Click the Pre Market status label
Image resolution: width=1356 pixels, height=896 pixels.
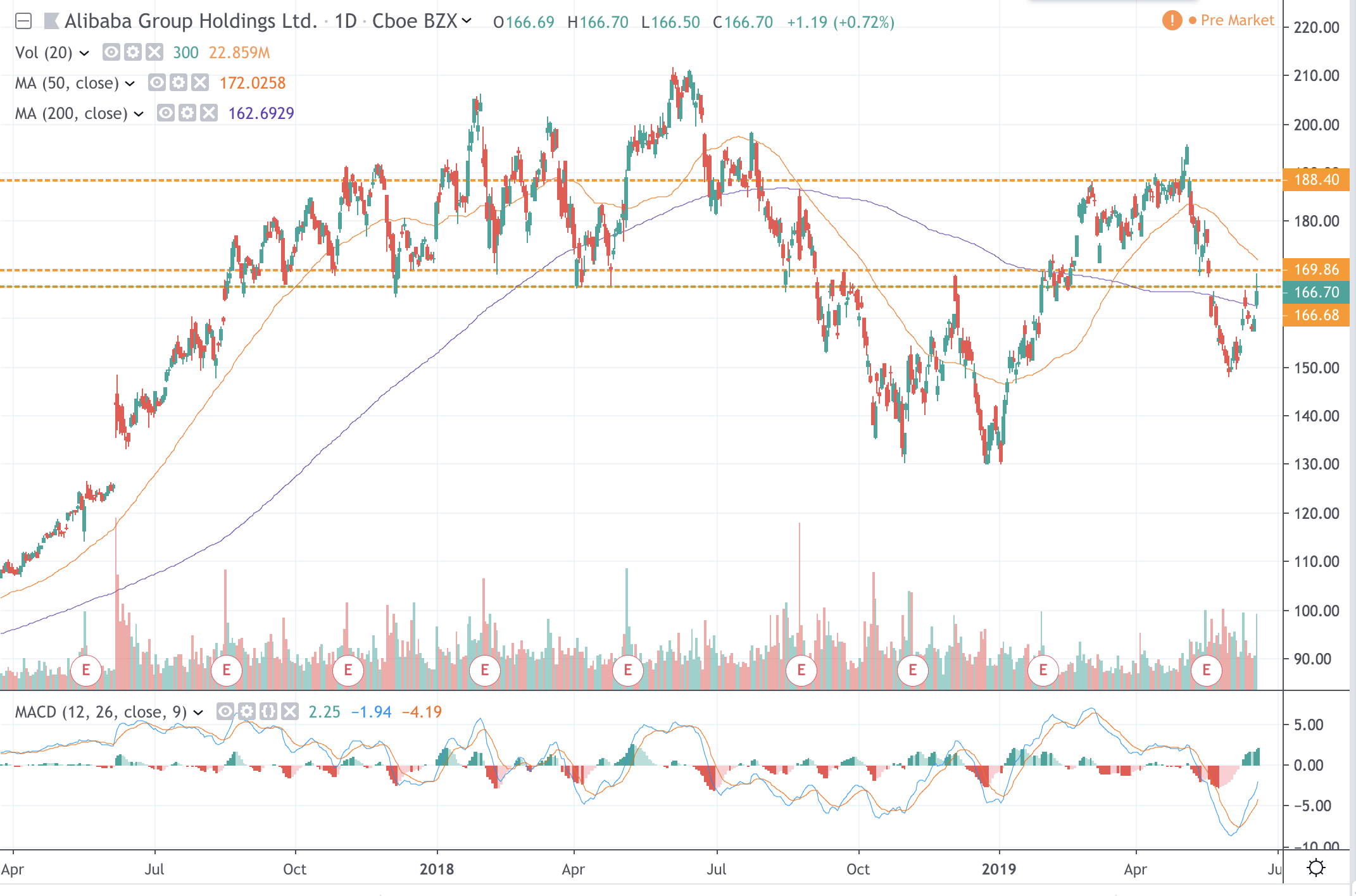click(1237, 20)
